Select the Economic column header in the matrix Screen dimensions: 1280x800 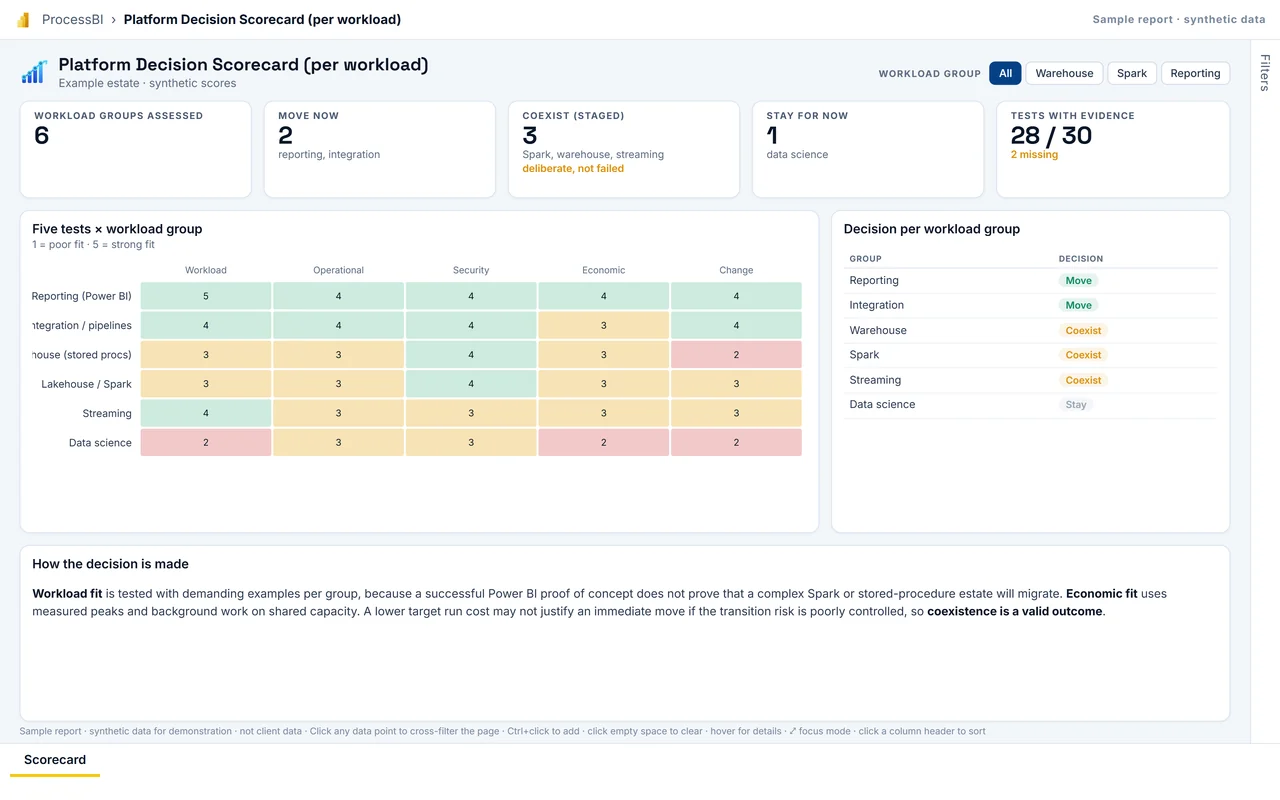click(x=604, y=270)
